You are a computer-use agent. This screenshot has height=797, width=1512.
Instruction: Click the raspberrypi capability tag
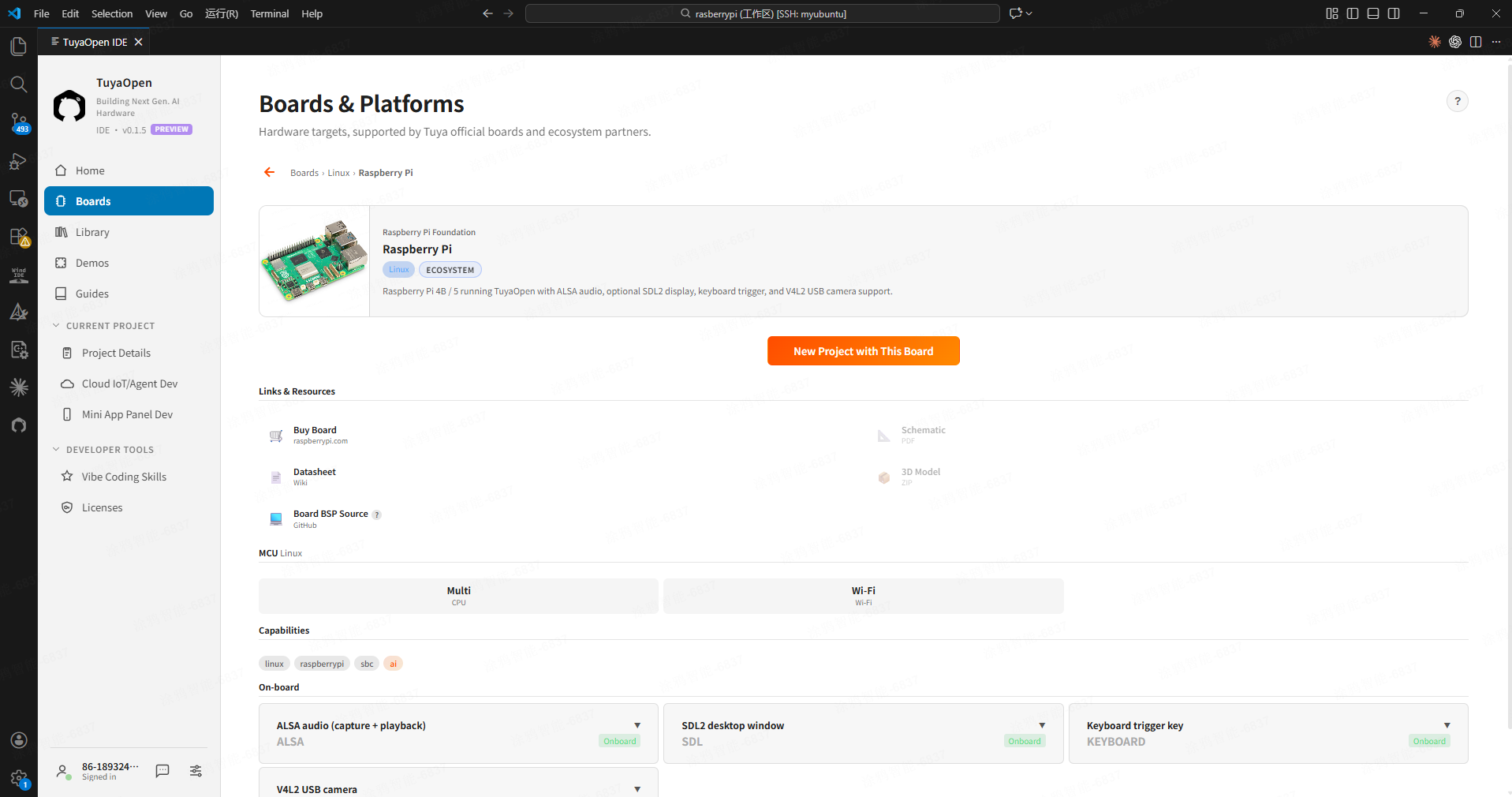click(322, 664)
